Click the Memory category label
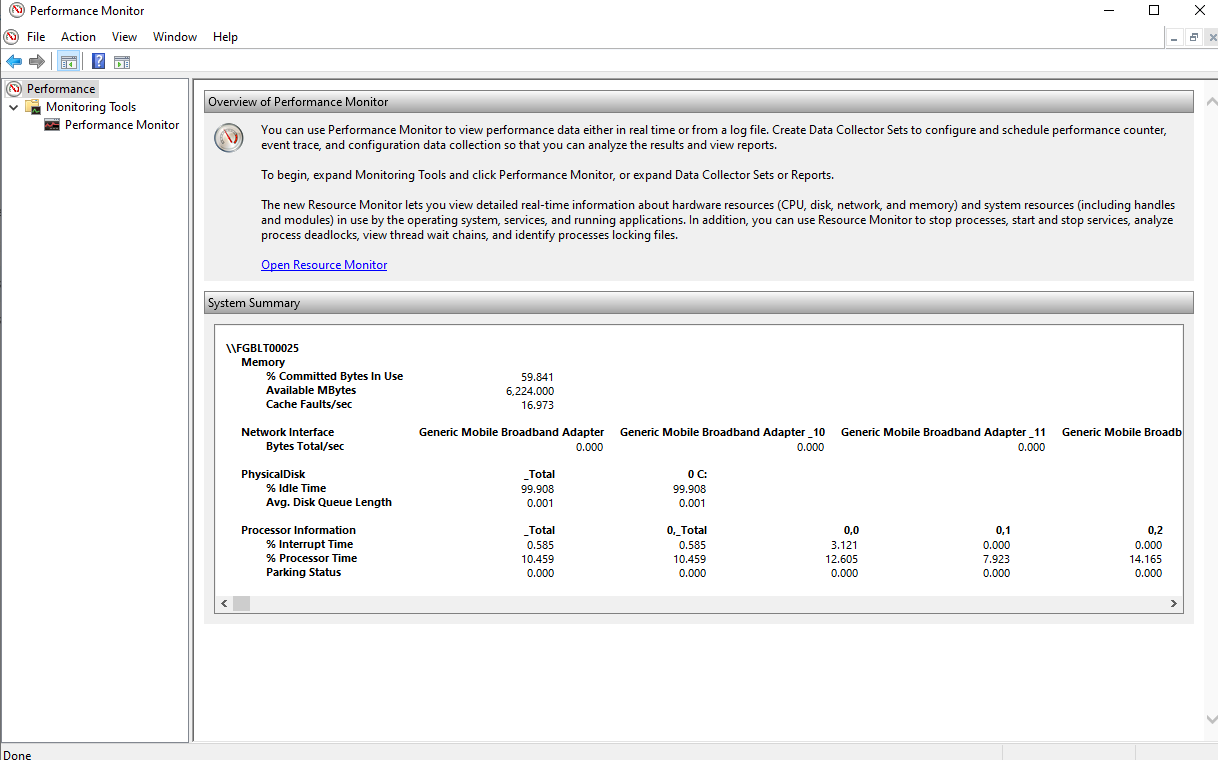The height and width of the screenshot is (760, 1218). (263, 362)
